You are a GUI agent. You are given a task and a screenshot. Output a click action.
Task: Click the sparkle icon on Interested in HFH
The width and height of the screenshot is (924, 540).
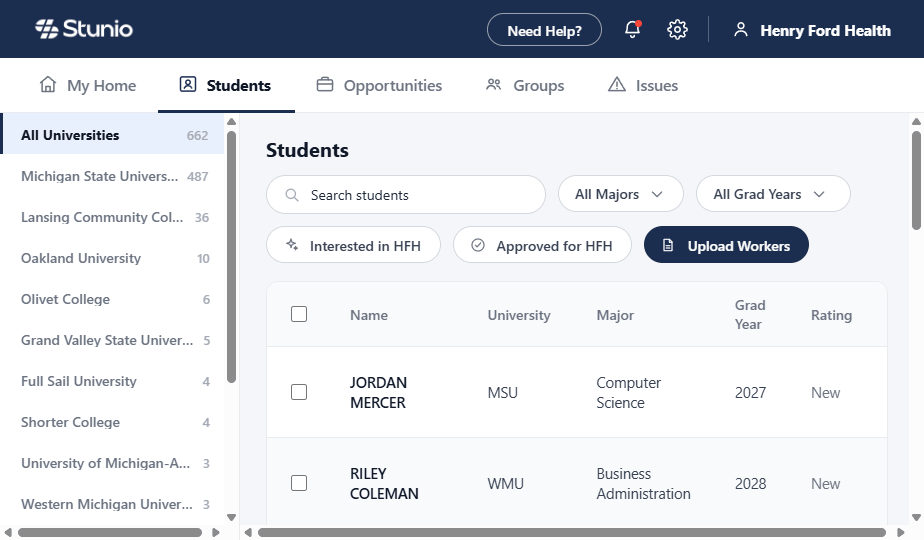[292, 245]
